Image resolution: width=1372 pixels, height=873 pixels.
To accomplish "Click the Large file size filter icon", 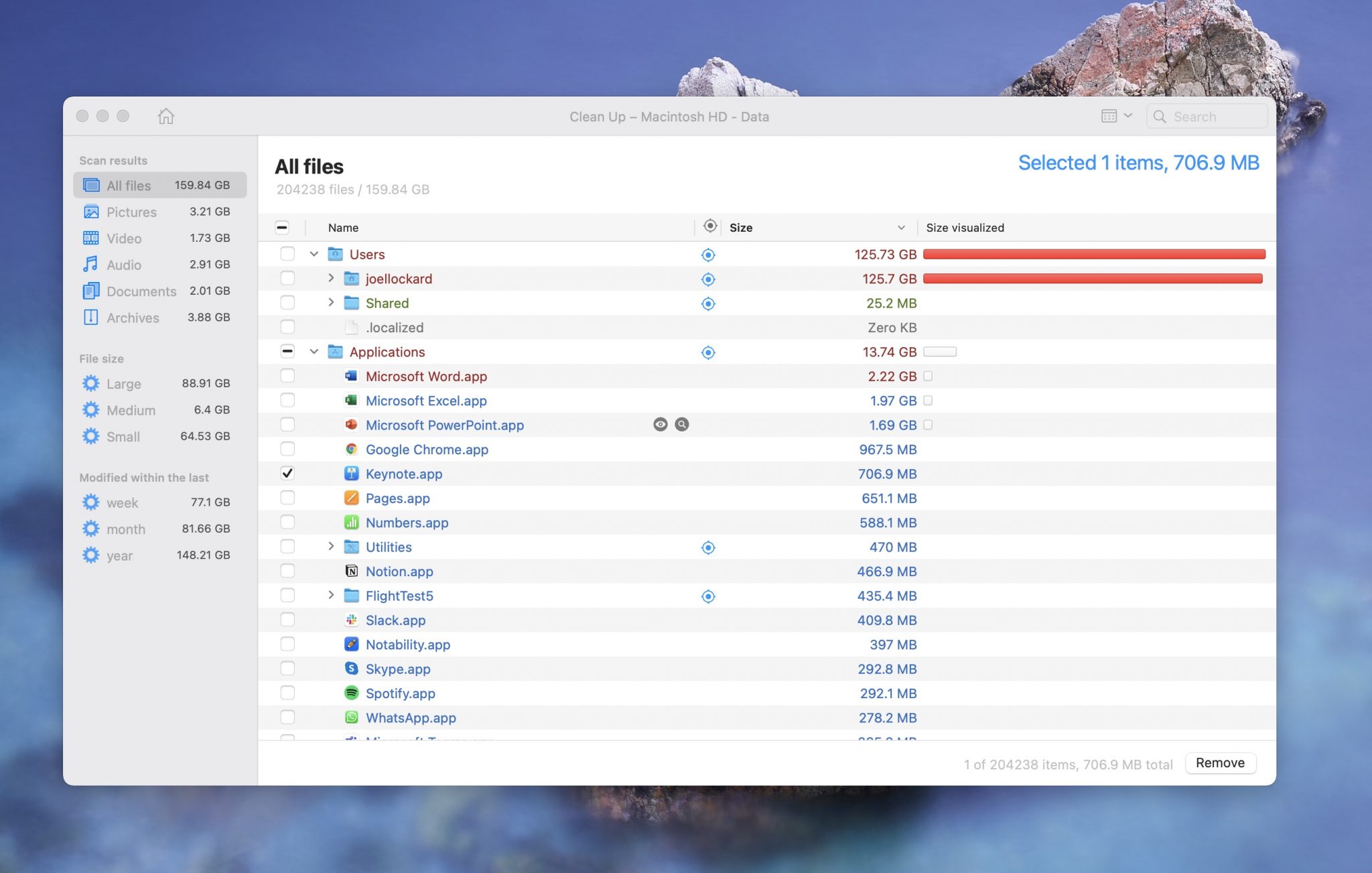I will [90, 383].
